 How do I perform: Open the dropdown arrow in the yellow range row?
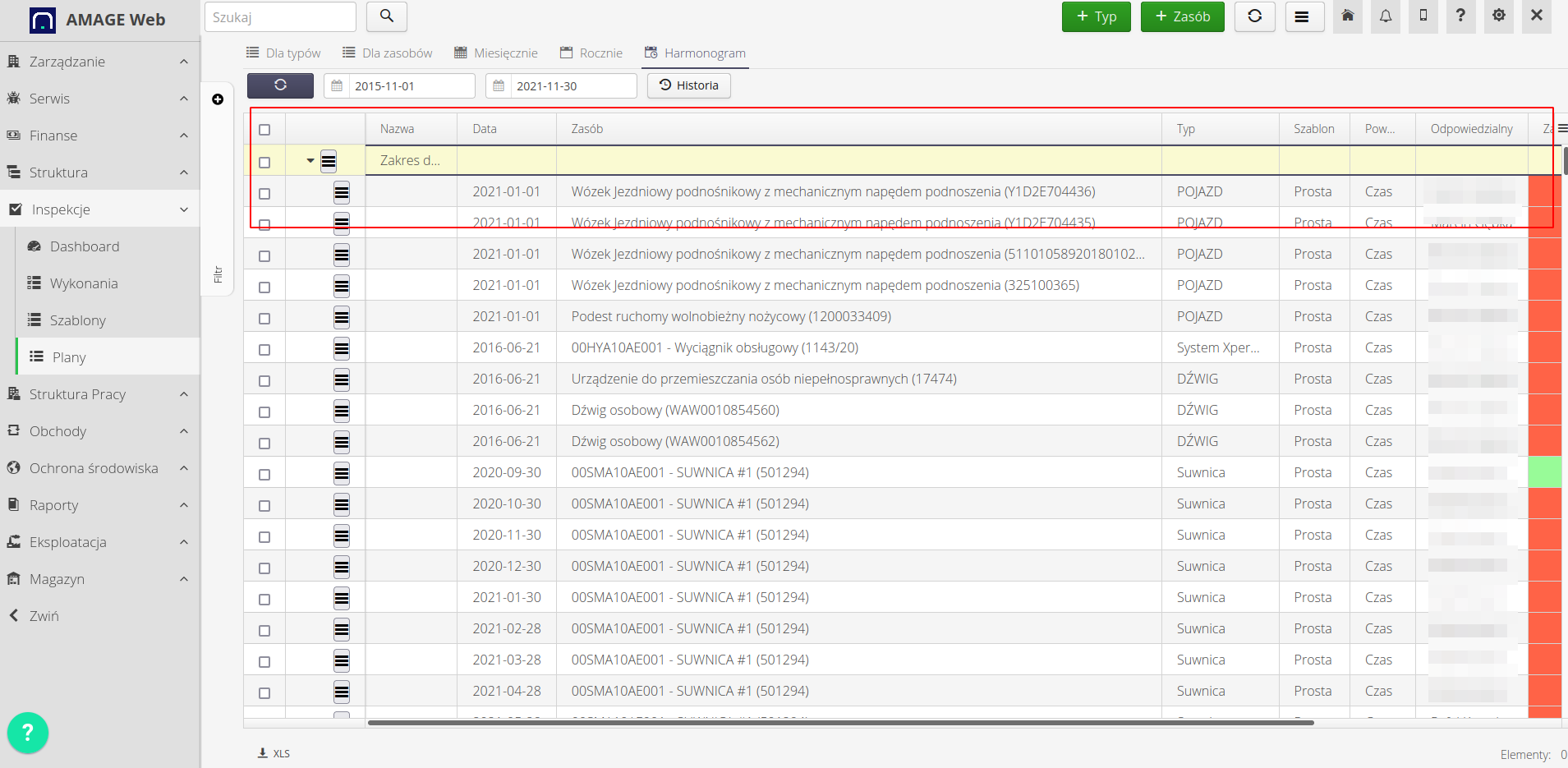310,161
